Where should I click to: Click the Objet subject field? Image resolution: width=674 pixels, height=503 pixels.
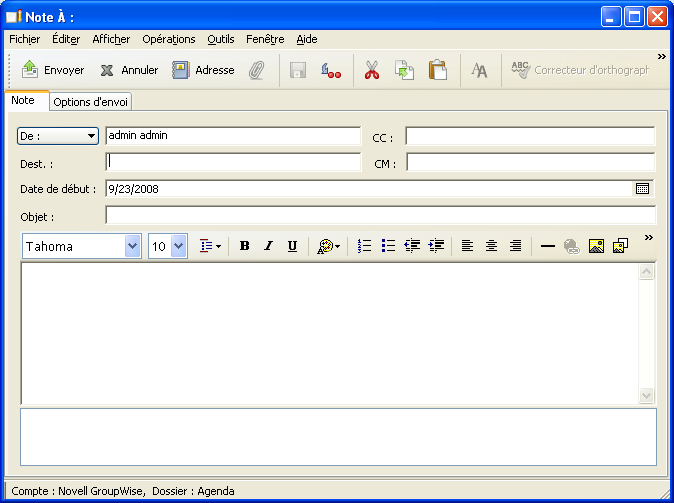coord(380,215)
